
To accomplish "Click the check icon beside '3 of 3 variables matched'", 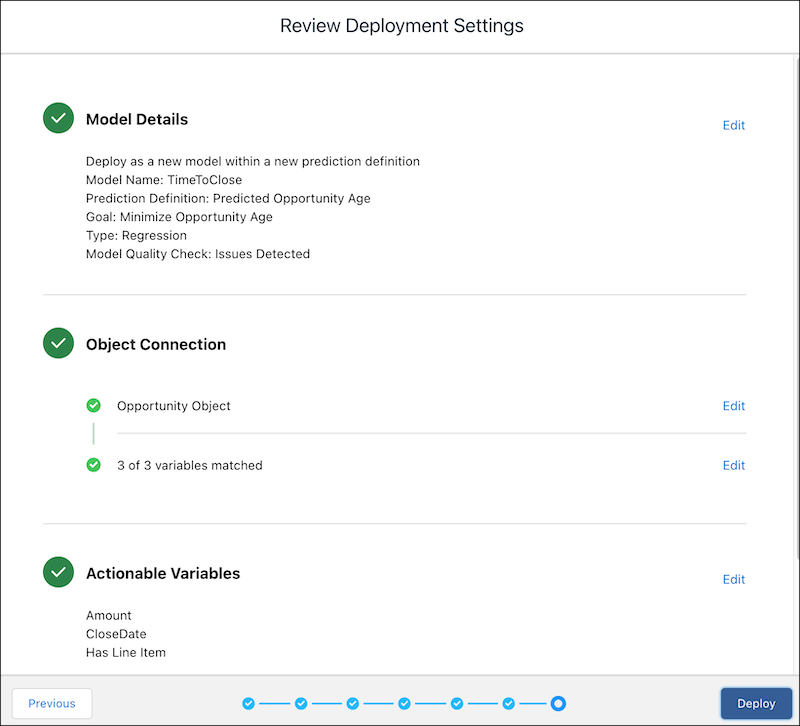I will click(93, 465).
